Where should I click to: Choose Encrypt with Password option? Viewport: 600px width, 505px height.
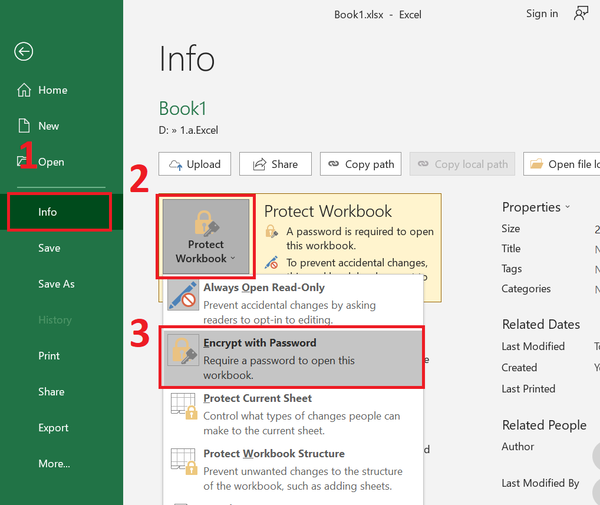point(293,358)
